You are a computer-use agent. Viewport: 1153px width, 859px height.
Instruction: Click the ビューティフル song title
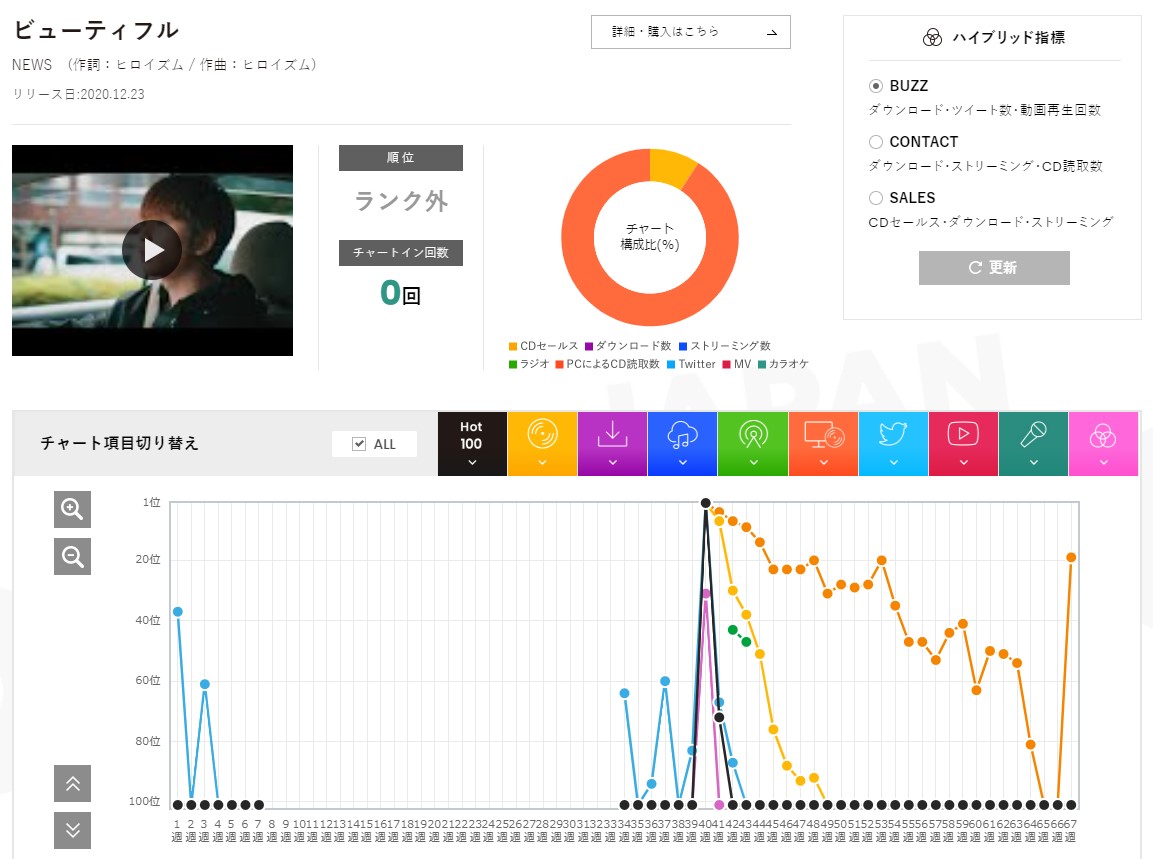pyautogui.click(x=96, y=30)
